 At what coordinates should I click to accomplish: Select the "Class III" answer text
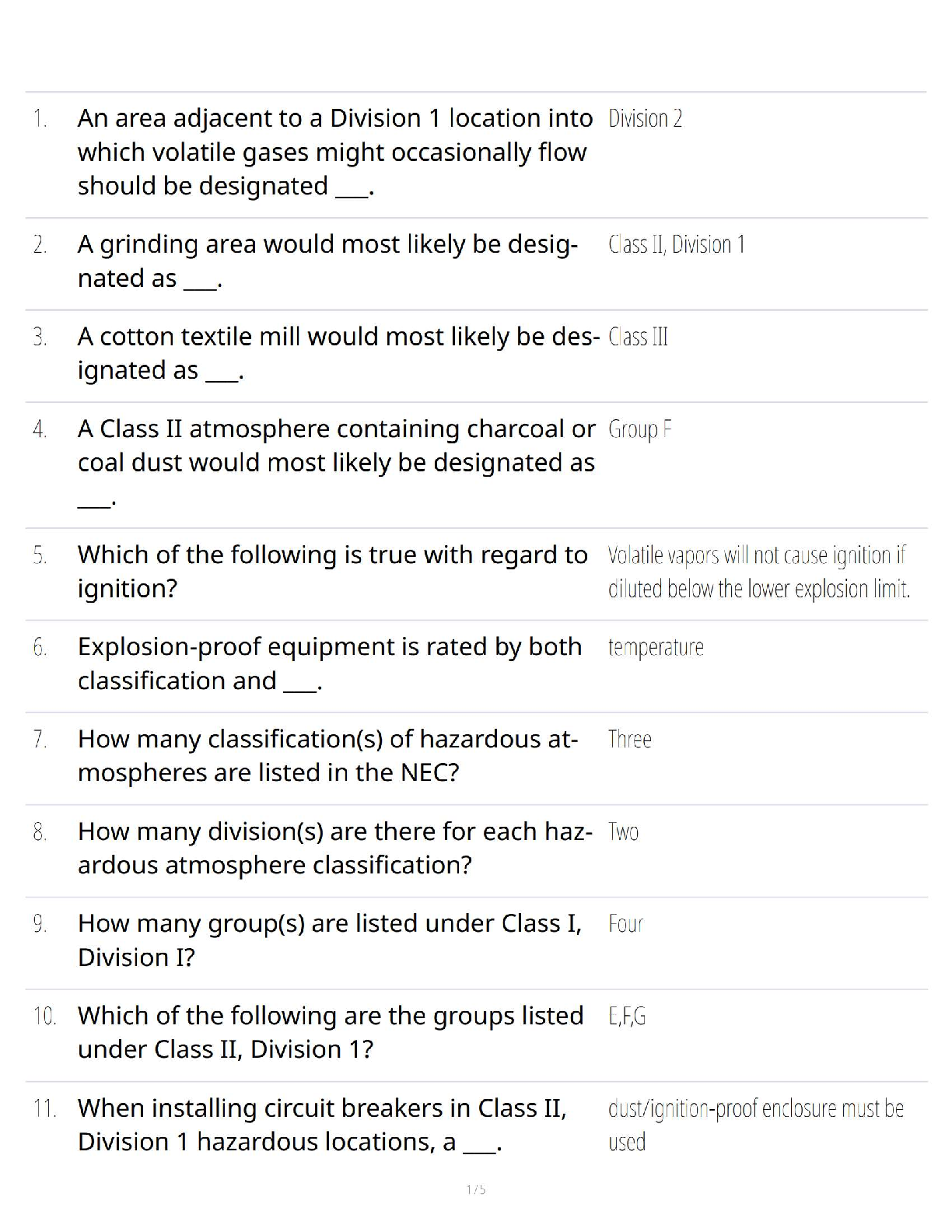pyautogui.click(x=638, y=338)
